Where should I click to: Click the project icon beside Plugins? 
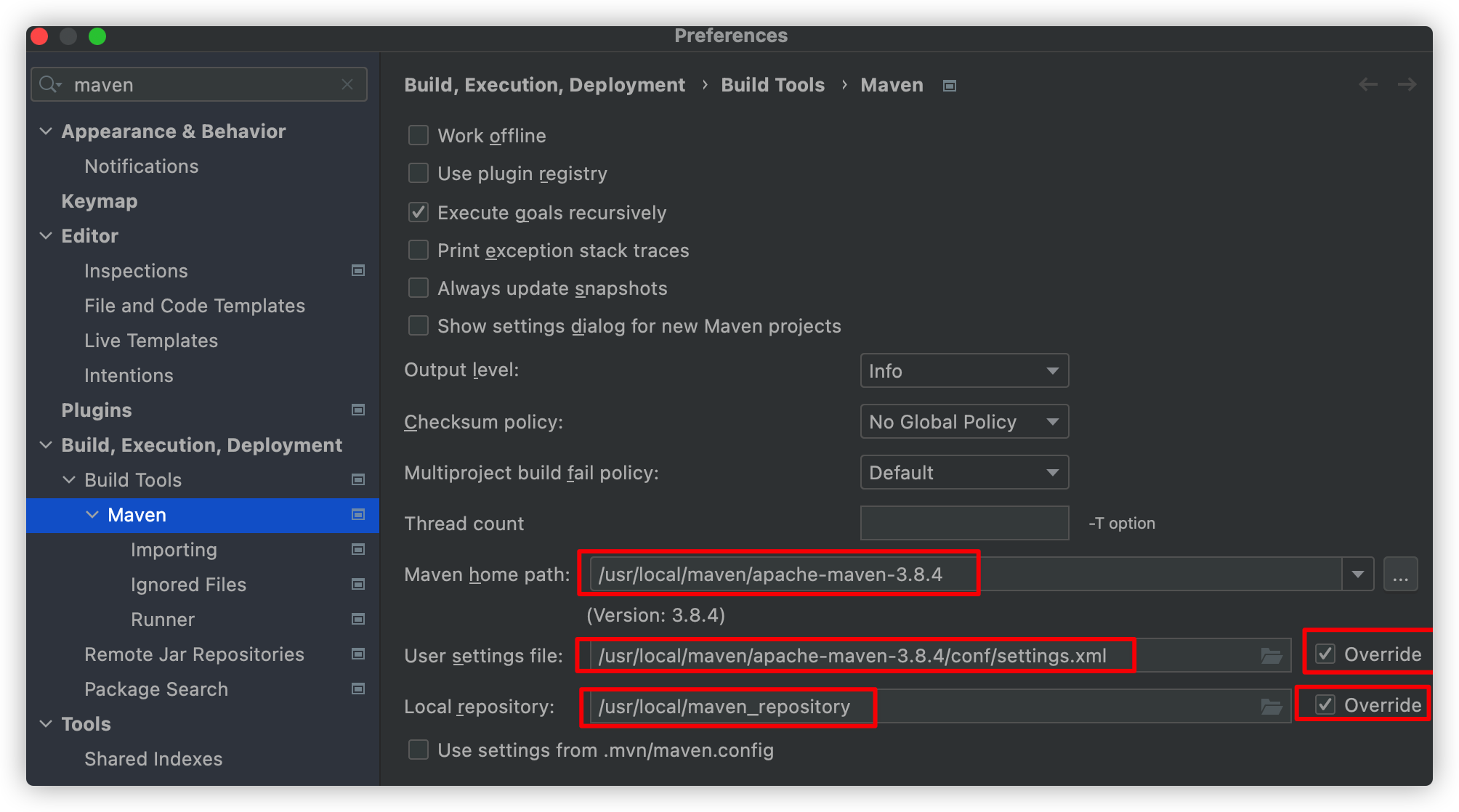coord(358,410)
